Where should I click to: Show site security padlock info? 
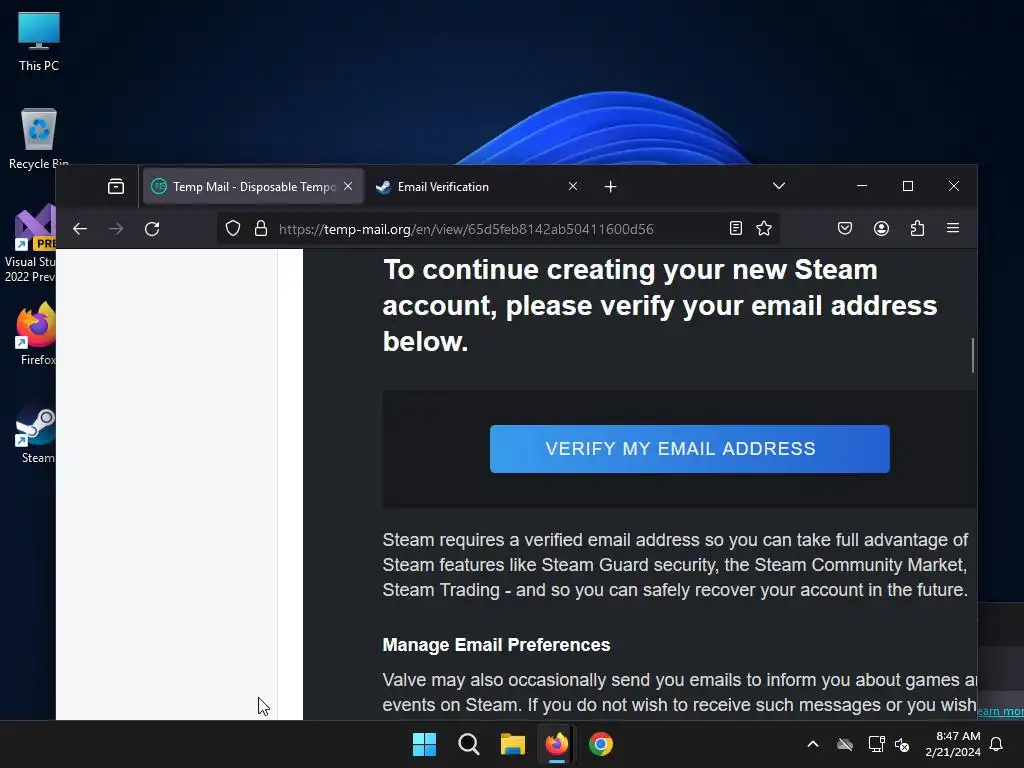tap(261, 229)
